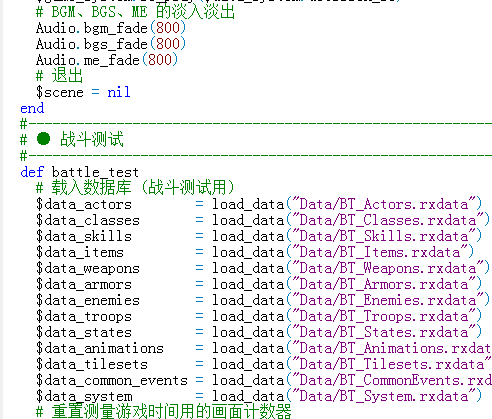Click the $data_enemies variable
This screenshot has width=492, height=419.
point(88,300)
